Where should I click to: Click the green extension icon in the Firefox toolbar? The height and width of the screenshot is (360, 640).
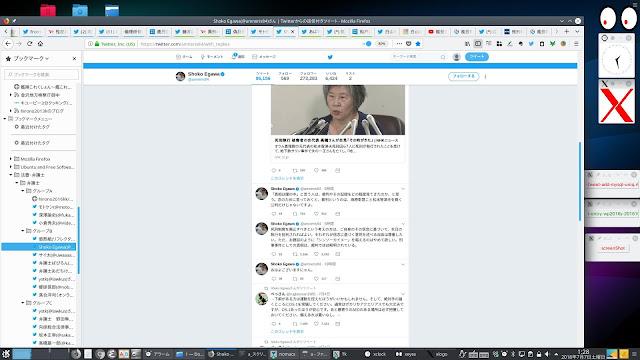[x=552, y=44]
